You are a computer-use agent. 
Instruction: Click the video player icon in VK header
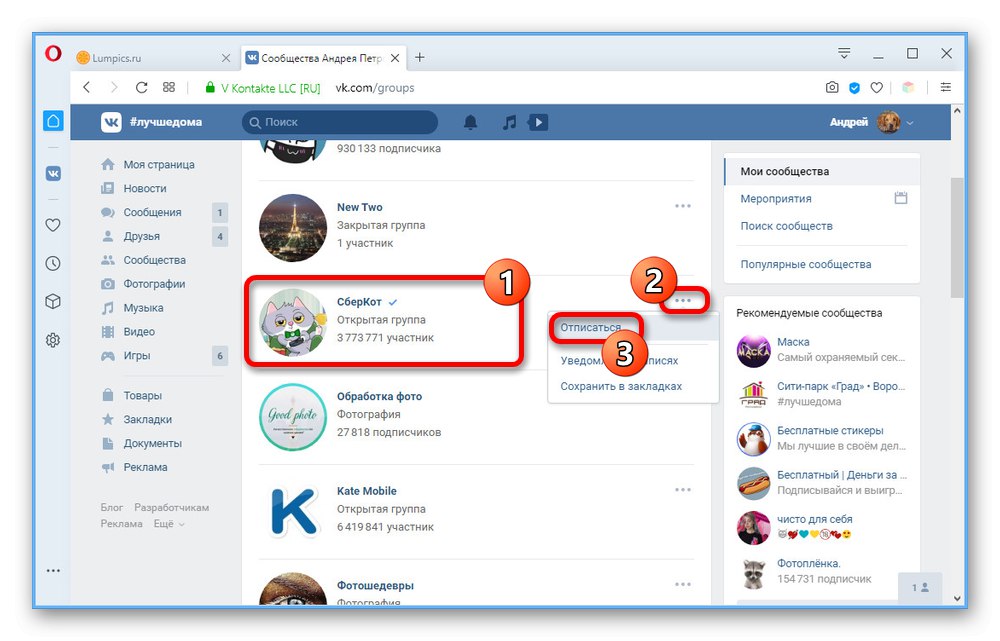[538, 122]
